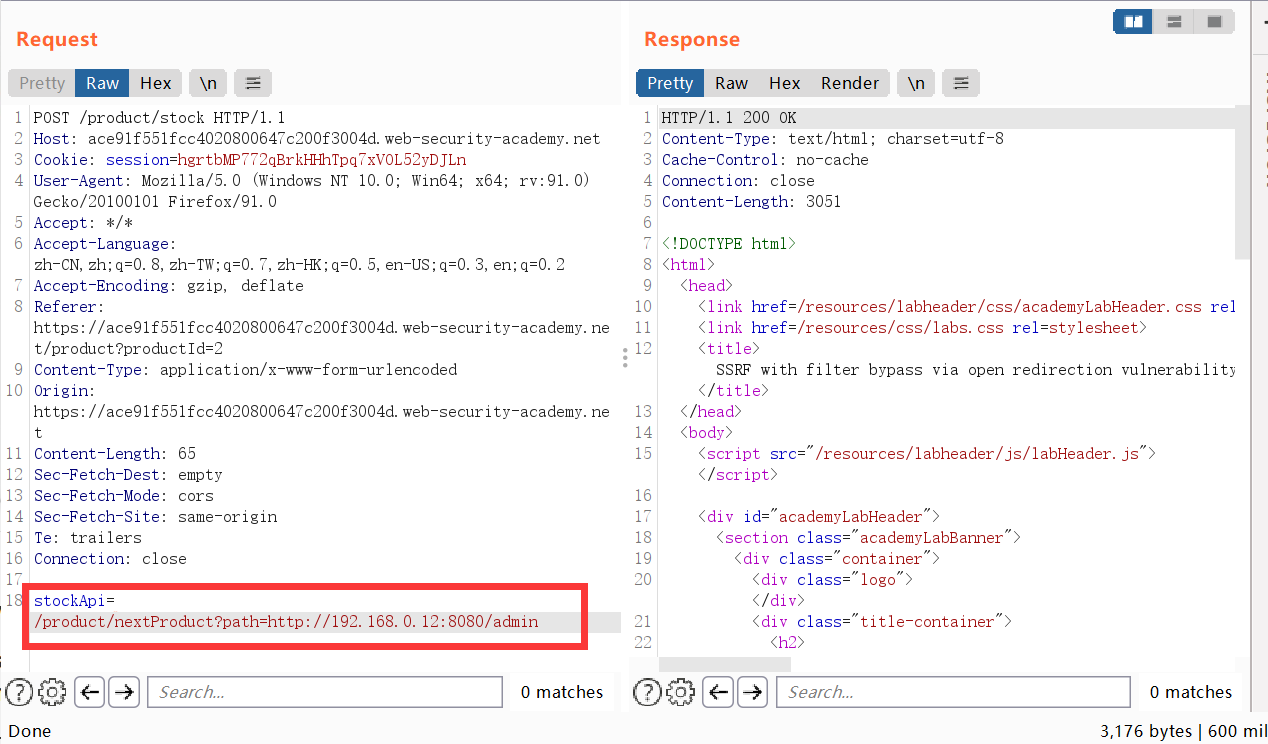The width and height of the screenshot is (1268, 744).
Task: Click 'Cache-Control: no-cache' response header
Action: pyautogui.click(x=765, y=160)
